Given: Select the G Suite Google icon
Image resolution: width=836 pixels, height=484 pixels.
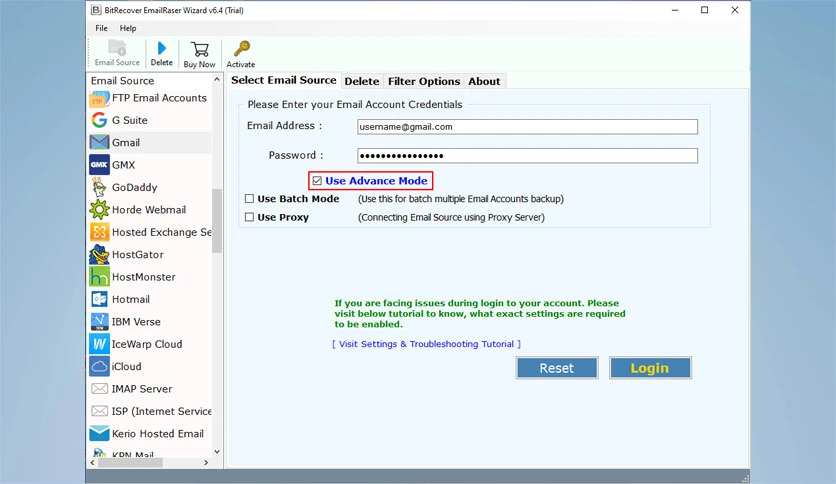Looking at the screenshot, I should pyautogui.click(x=99, y=120).
